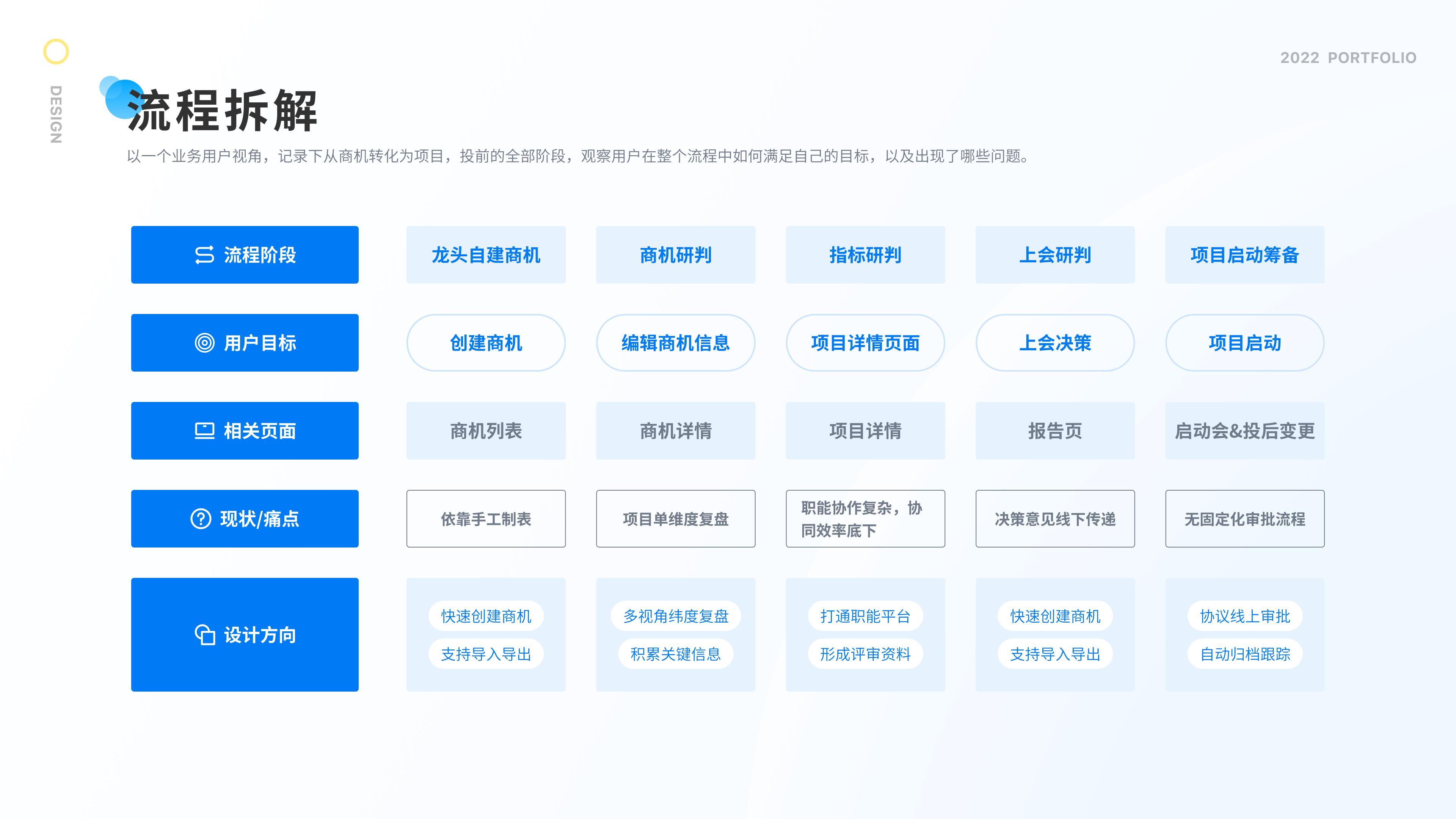Click the 依靠手工制表 pain point box
The width and height of the screenshot is (1456, 819).
pyautogui.click(x=486, y=519)
